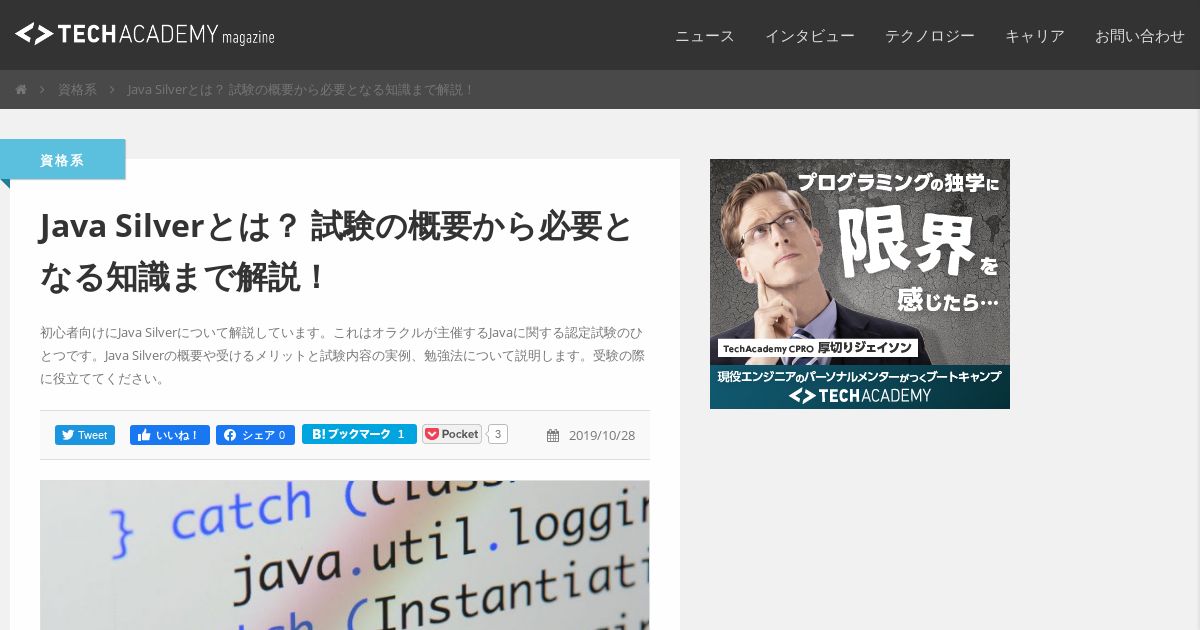
Task: Click the Java code article image
Action: [x=345, y=555]
